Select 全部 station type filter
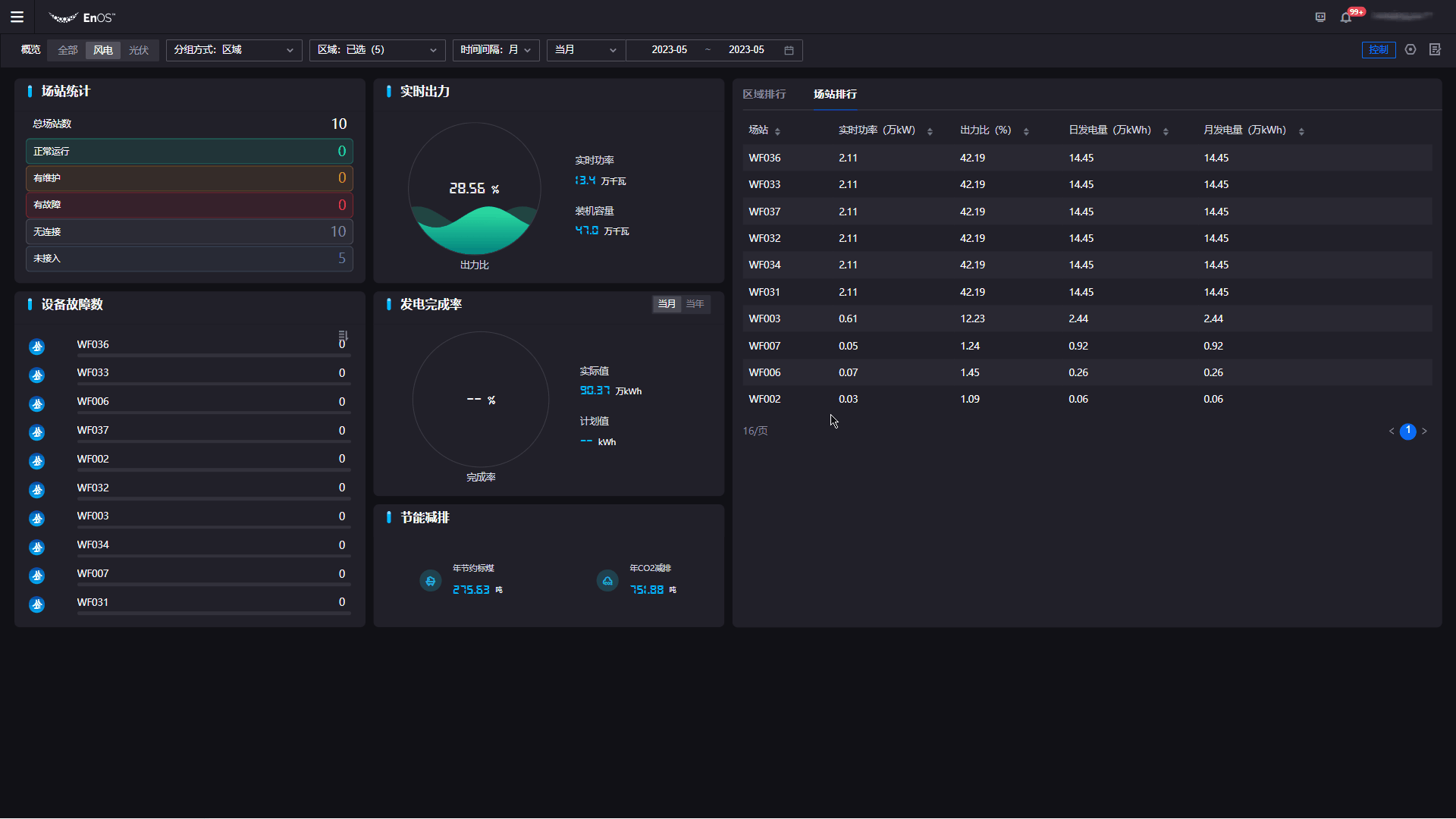Viewport: 1456px width, 819px height. pyautogui.click(x=67, y=50)
